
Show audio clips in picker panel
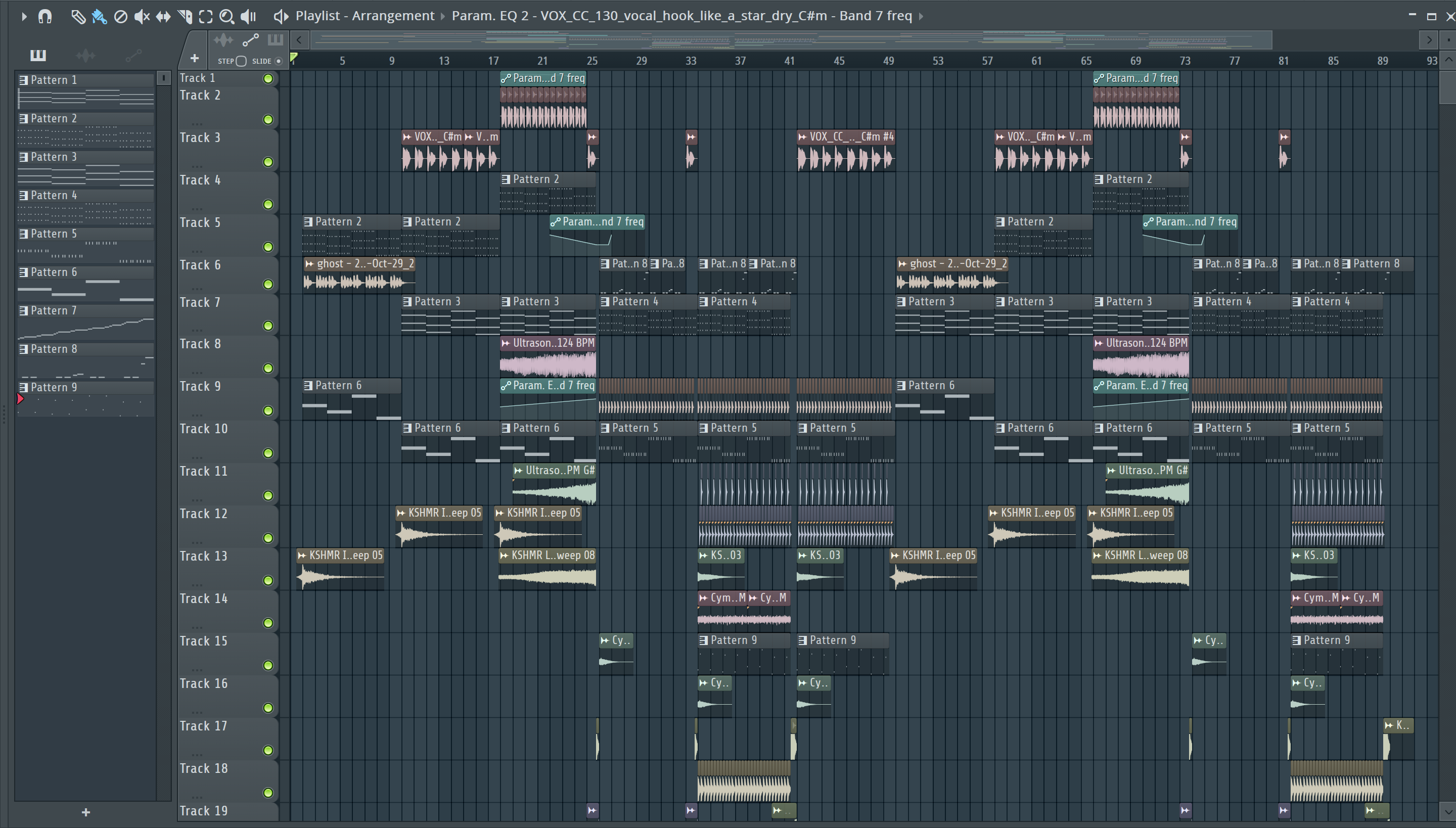click(x=85, y=55)
